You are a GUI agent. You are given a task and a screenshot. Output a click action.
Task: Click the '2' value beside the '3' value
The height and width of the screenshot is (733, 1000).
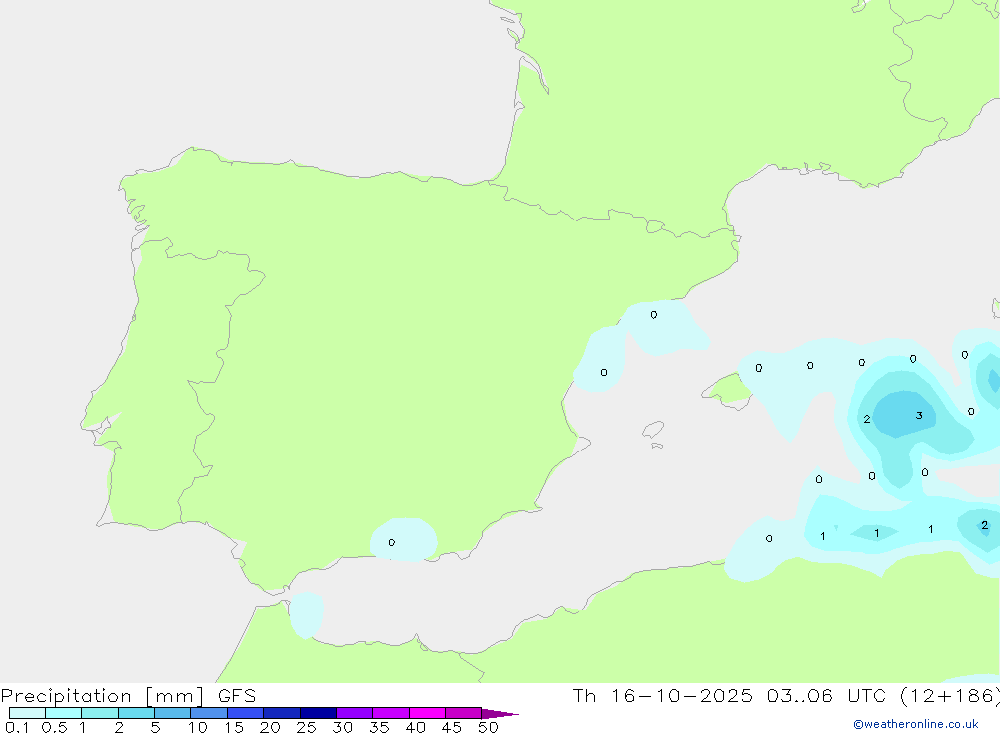(867, 419)
